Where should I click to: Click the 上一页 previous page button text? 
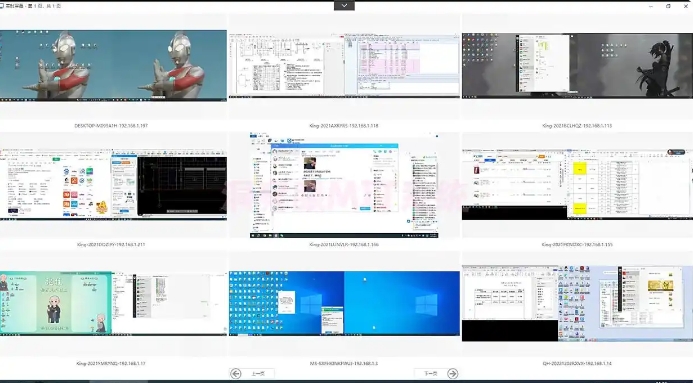tap(258, 374)
